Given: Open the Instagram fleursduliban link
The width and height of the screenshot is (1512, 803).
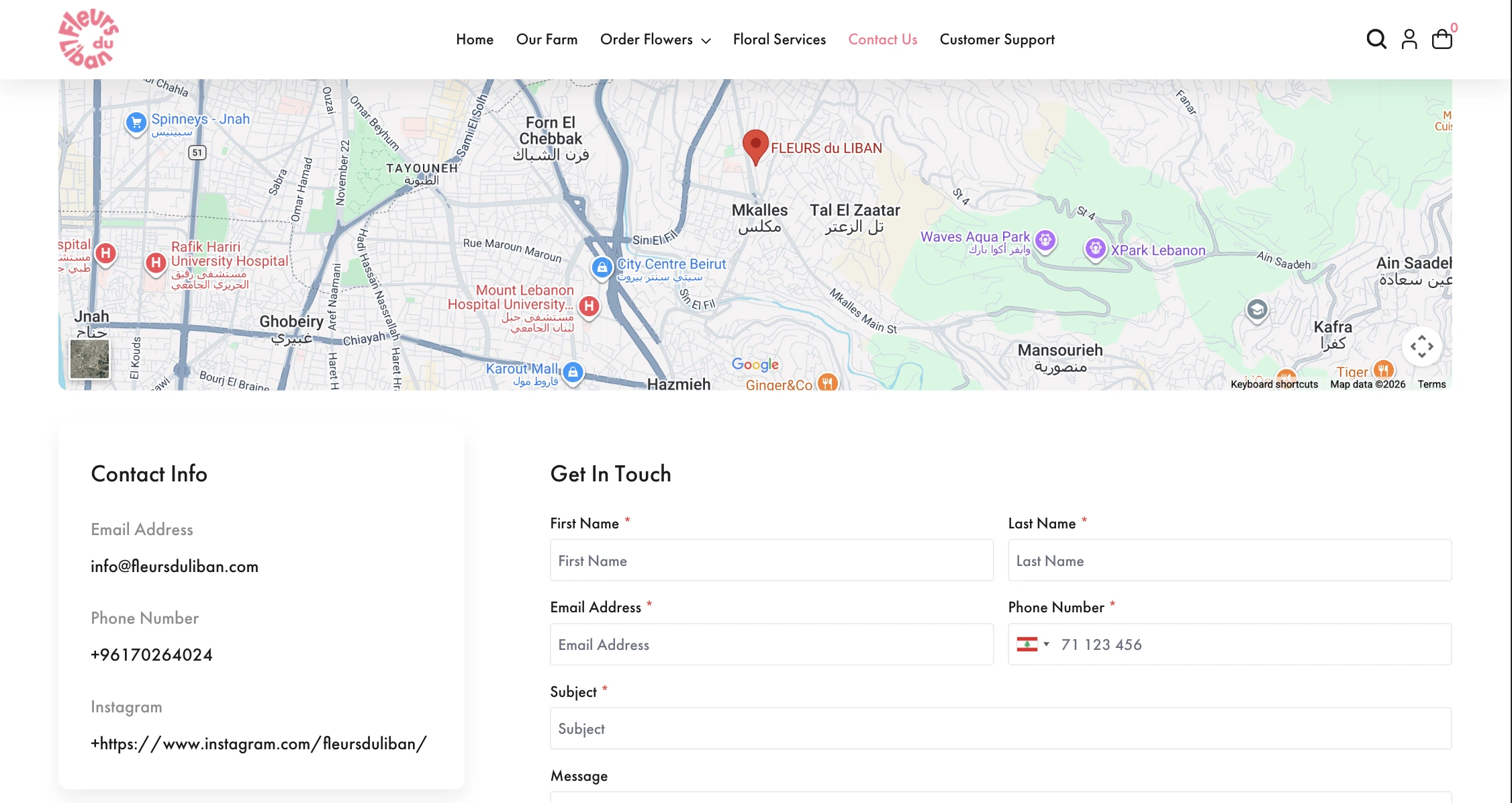Looking at the screenshot, I should click(x=258, y=743).
